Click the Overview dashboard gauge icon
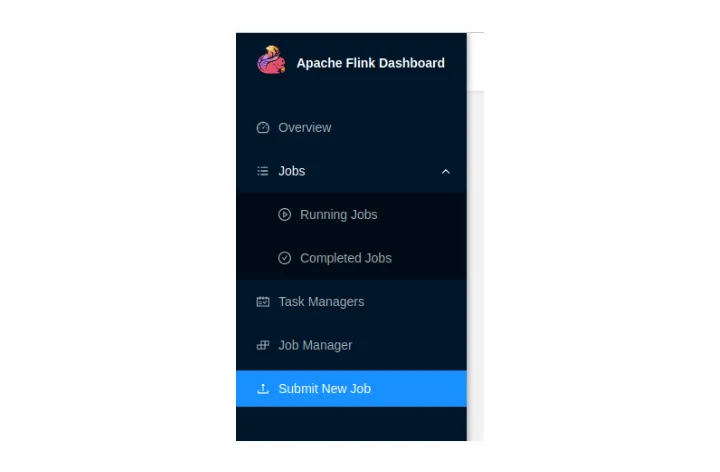Image resolution: width=720 pixels, height=472 pixels. pyautogui.click(x=263, y=128)
